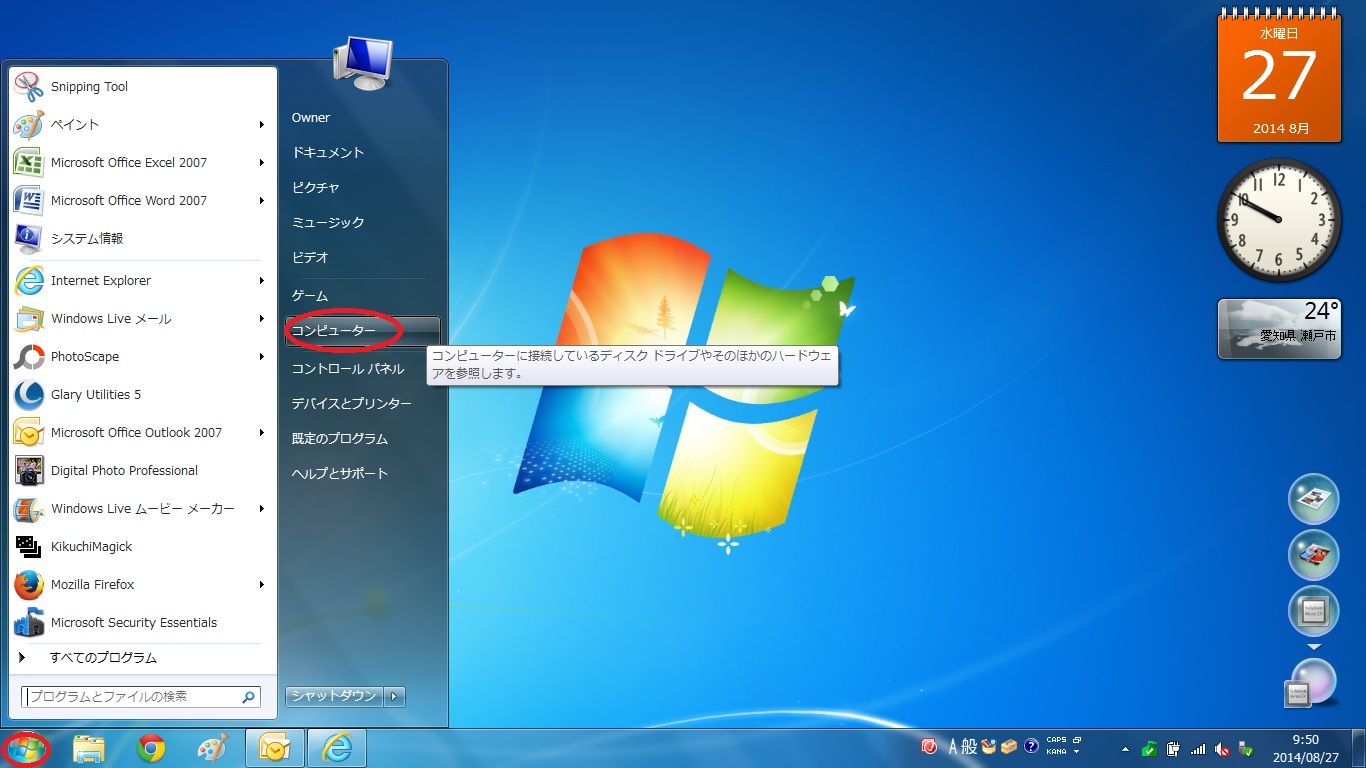Open ミュージック library
This screenshot has height=768, width=1366.
[362, 223]
